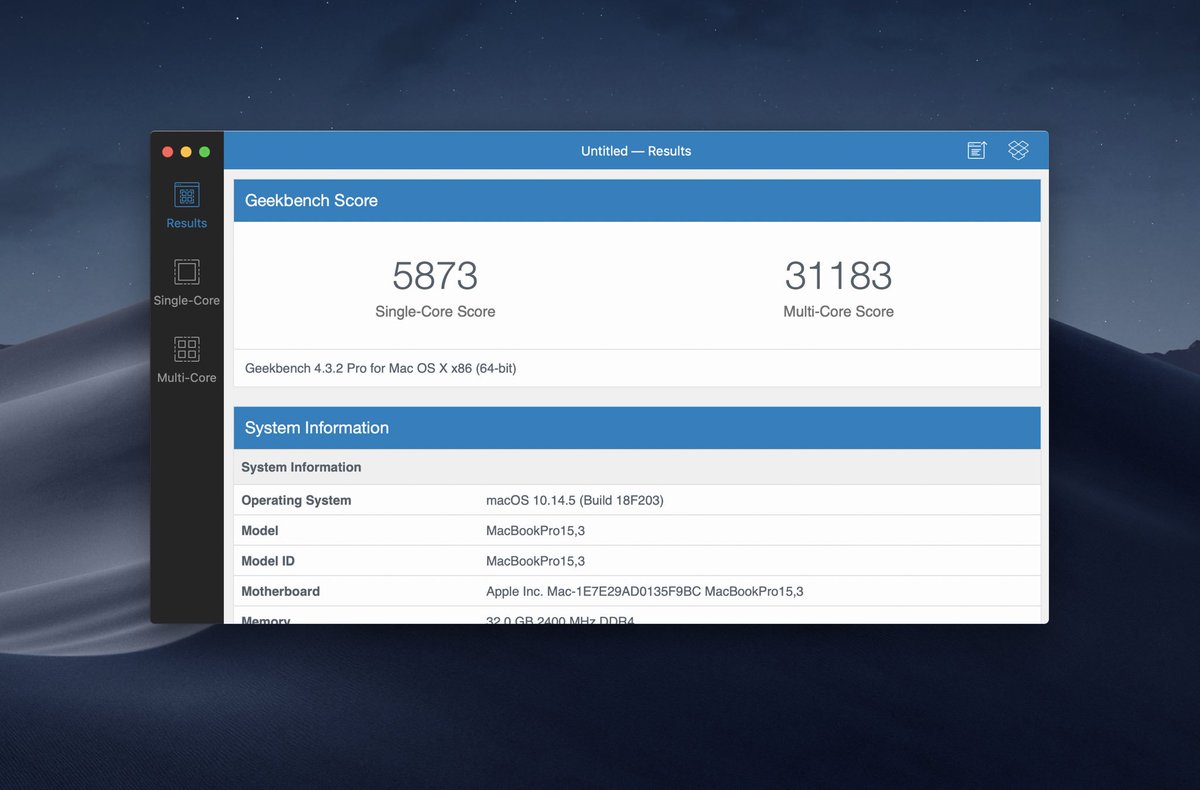Viewport: 1200px width, 790px height.
Task: Click the 5873 single-core score value
Action: click(x=435, y=276)
